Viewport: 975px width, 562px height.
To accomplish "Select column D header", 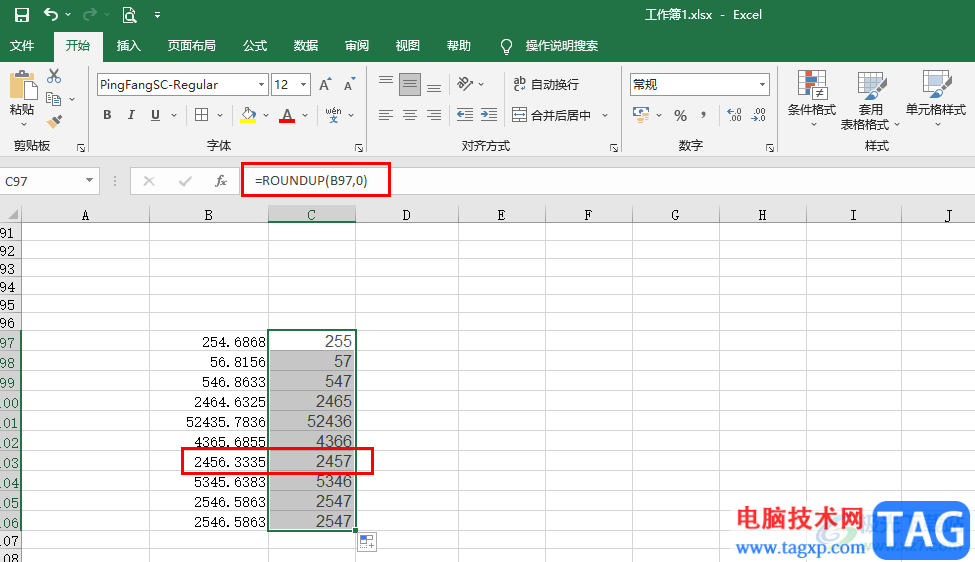I will click(x=407, y=215).
